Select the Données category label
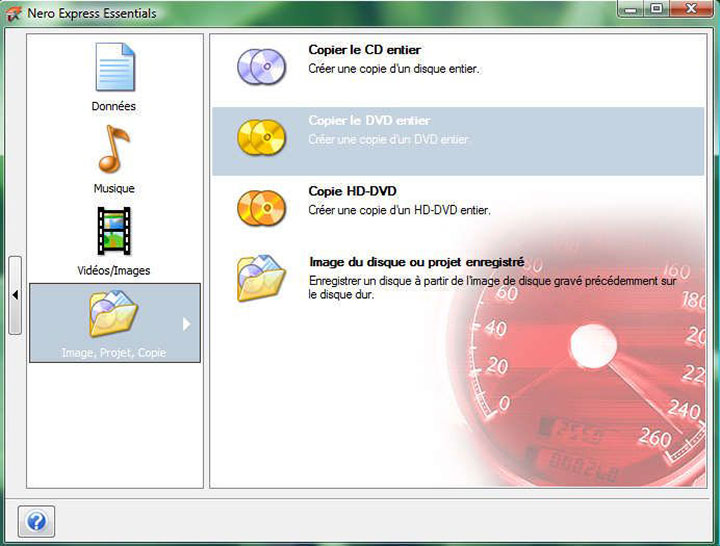The width and height of the screenshot is (720, 546). pos(113,106)
